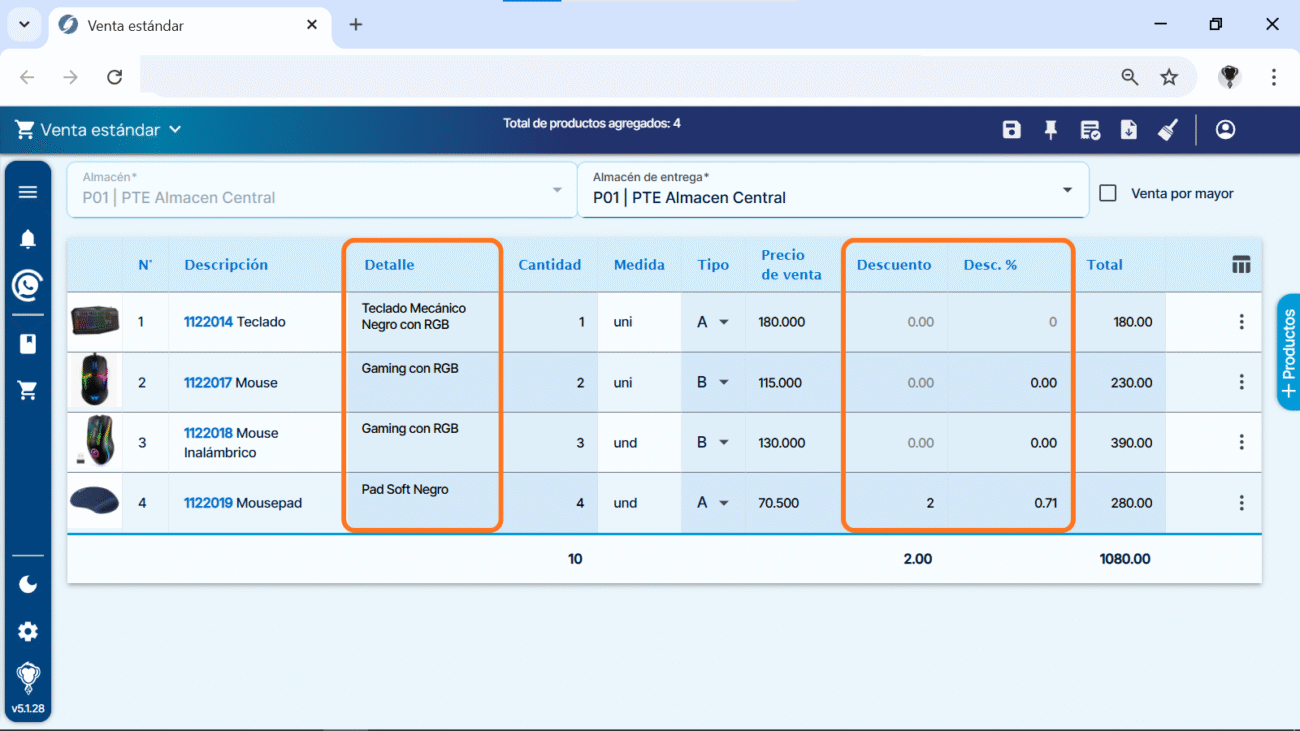Enable the Venta por mayor checkbox
1300x731 pixels.
tap(1108, 193)
